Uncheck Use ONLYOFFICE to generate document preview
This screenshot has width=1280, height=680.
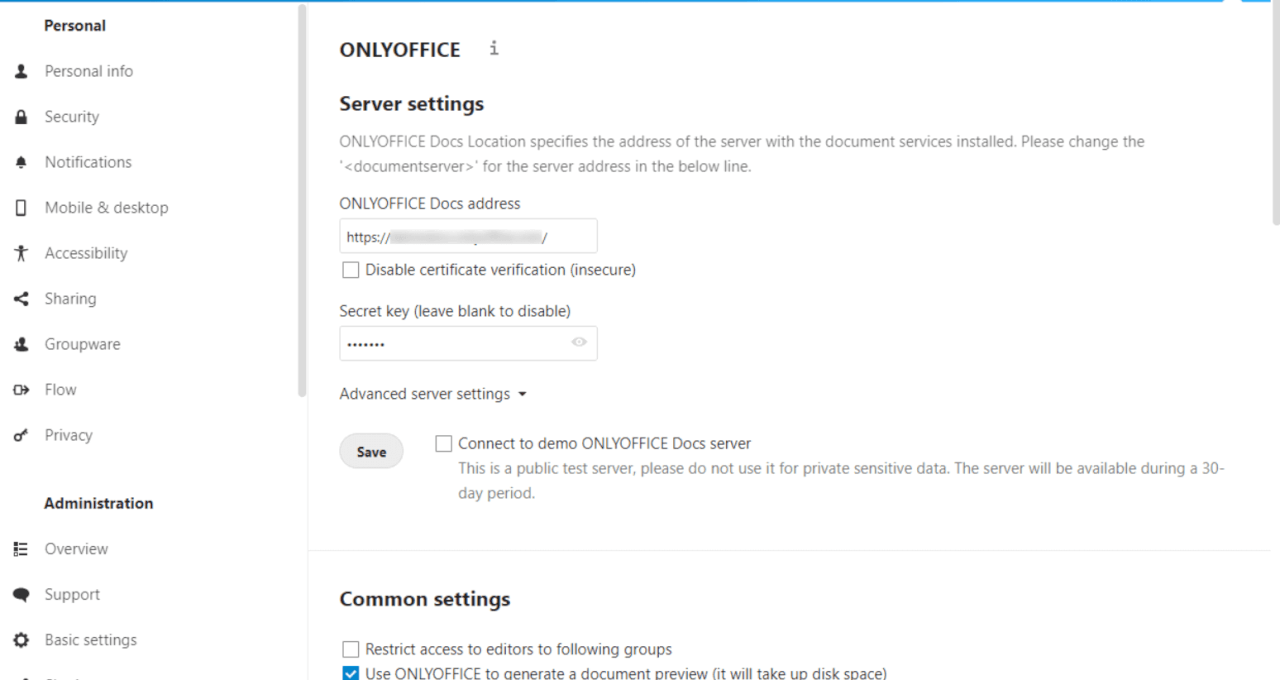pos(350,673)
